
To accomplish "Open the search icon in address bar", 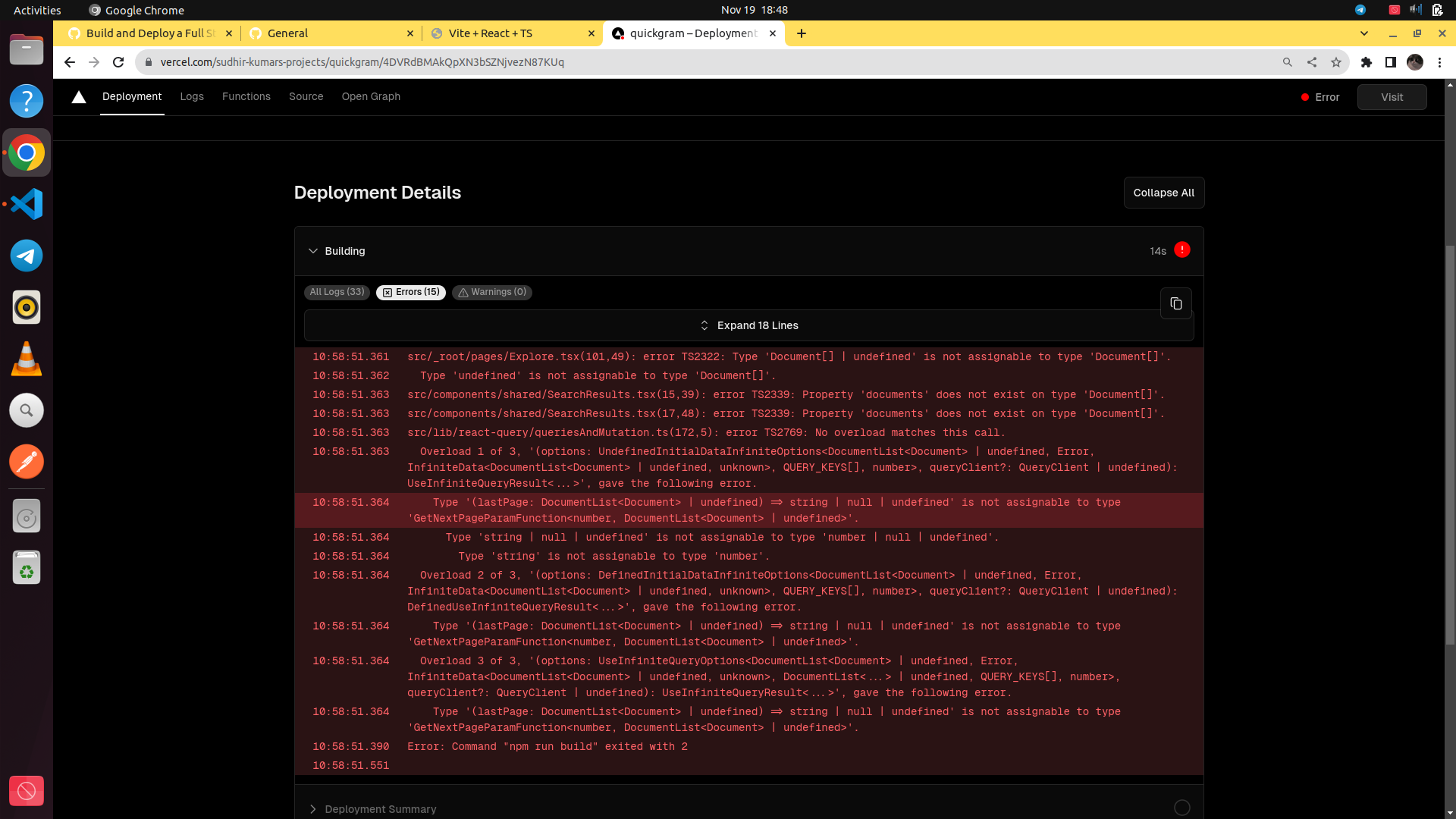I will click(x=1288, y=62).
